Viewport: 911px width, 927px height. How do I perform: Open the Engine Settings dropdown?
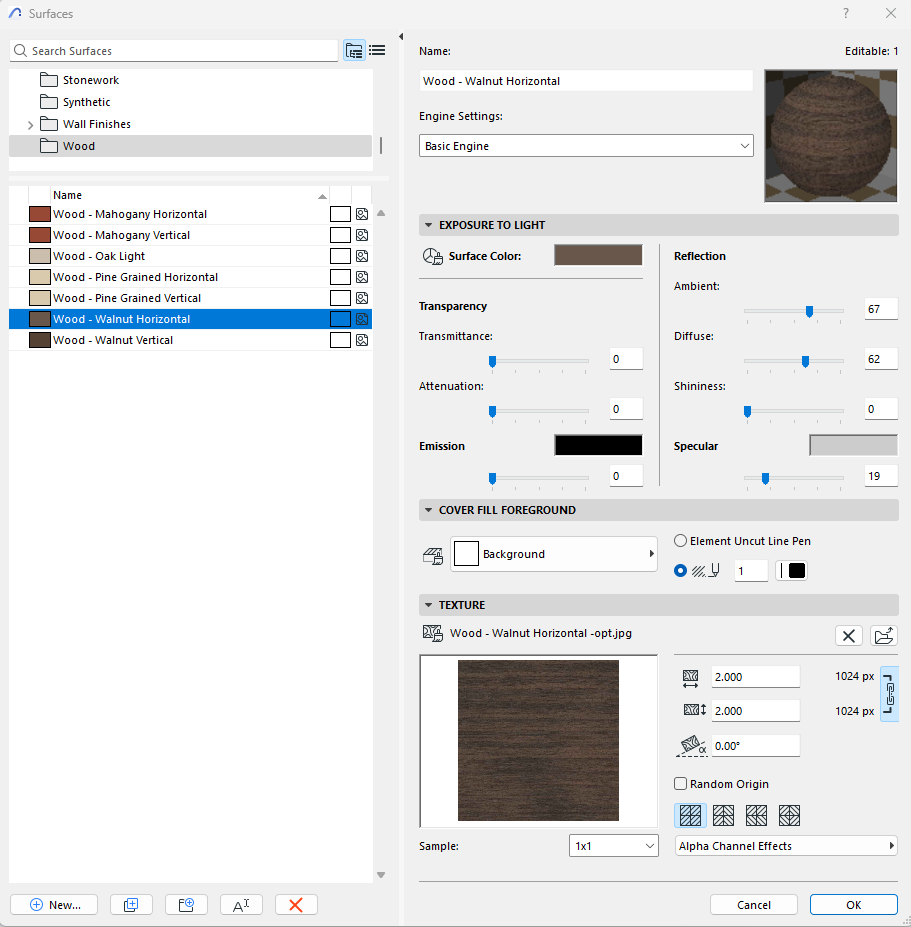point(586,146)
